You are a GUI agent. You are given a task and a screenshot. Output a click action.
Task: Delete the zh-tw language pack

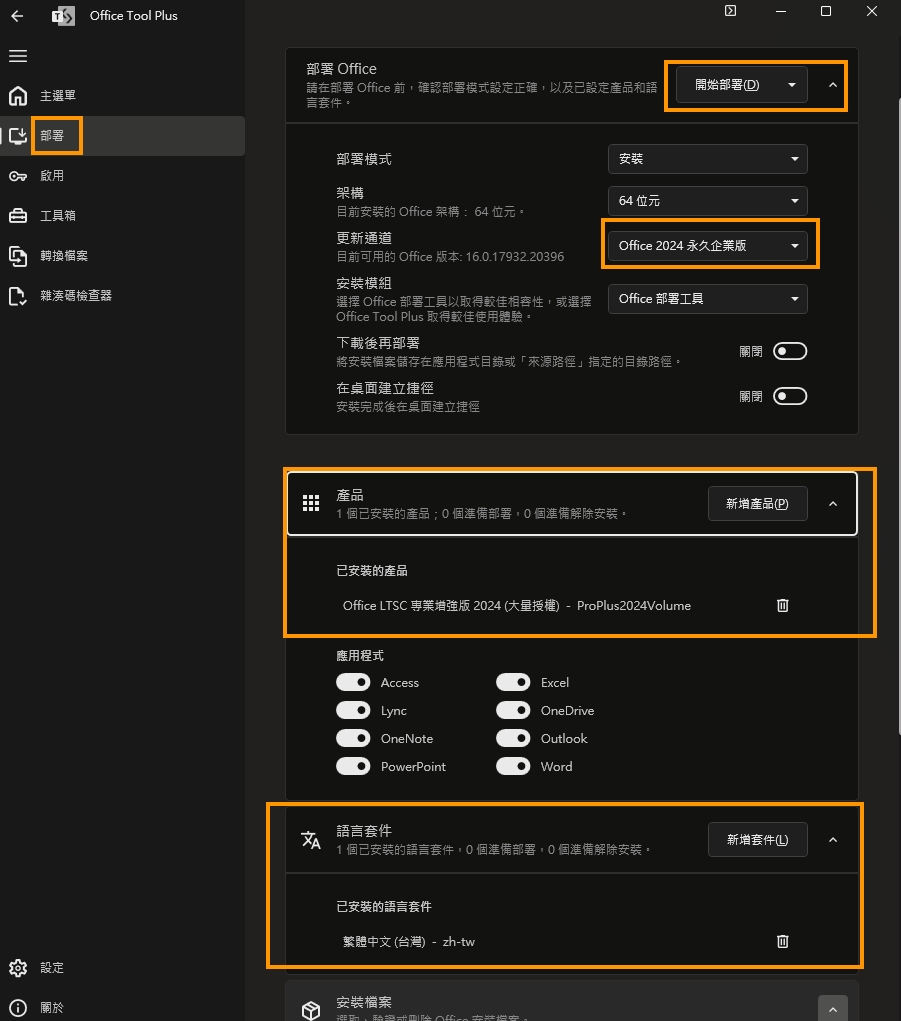[x=783, y=942]
